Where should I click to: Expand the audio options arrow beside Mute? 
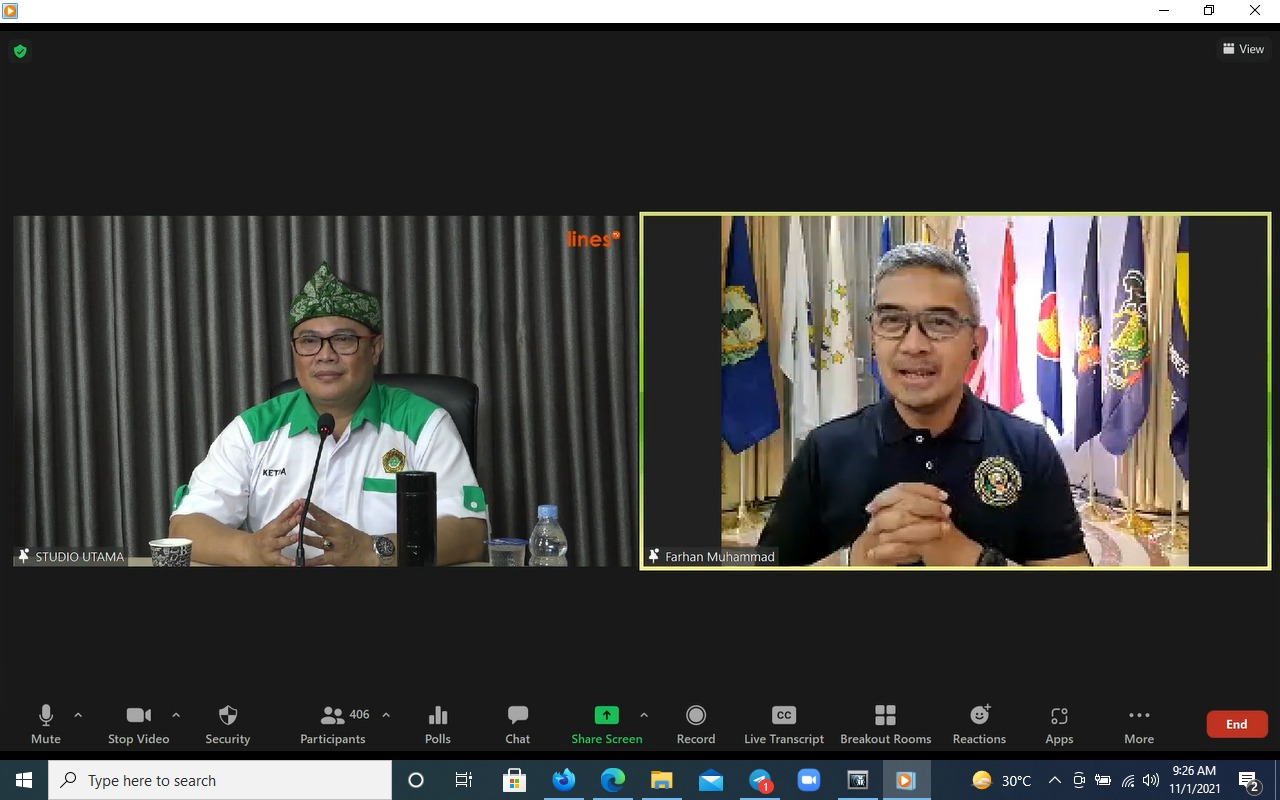(78, 715)
